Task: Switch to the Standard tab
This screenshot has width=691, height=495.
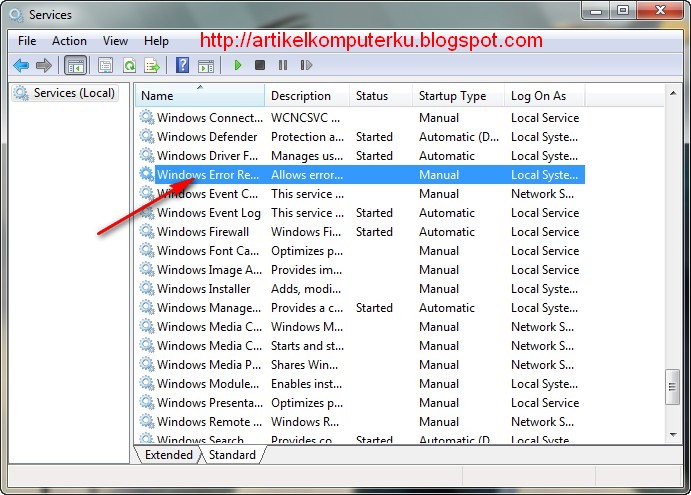Action: point(232,455)
